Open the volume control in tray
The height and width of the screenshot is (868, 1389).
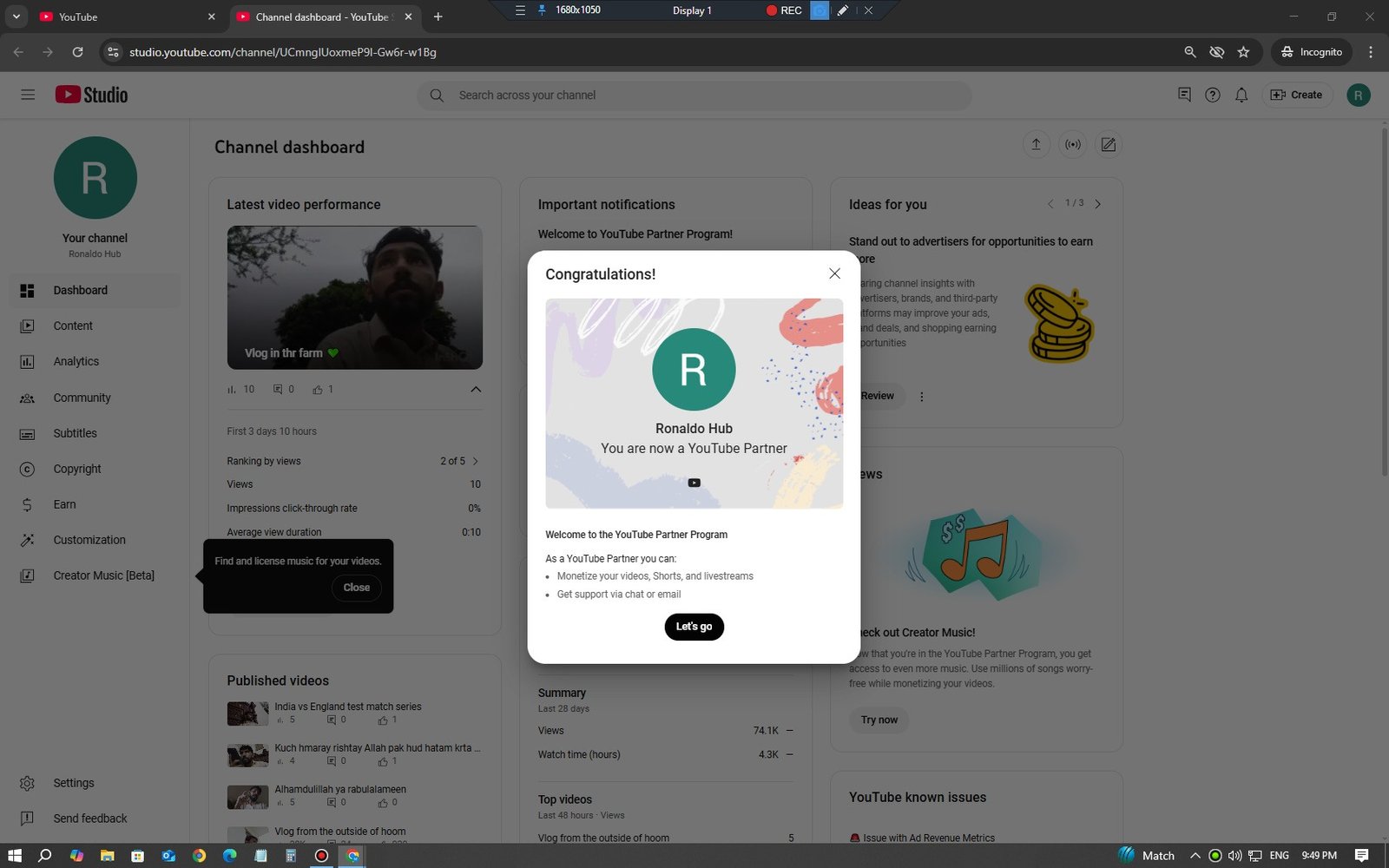1234,856
